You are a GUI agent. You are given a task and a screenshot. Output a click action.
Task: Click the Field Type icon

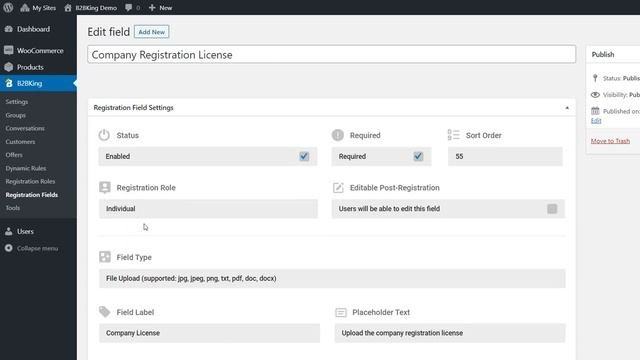(x=105, y=257)
